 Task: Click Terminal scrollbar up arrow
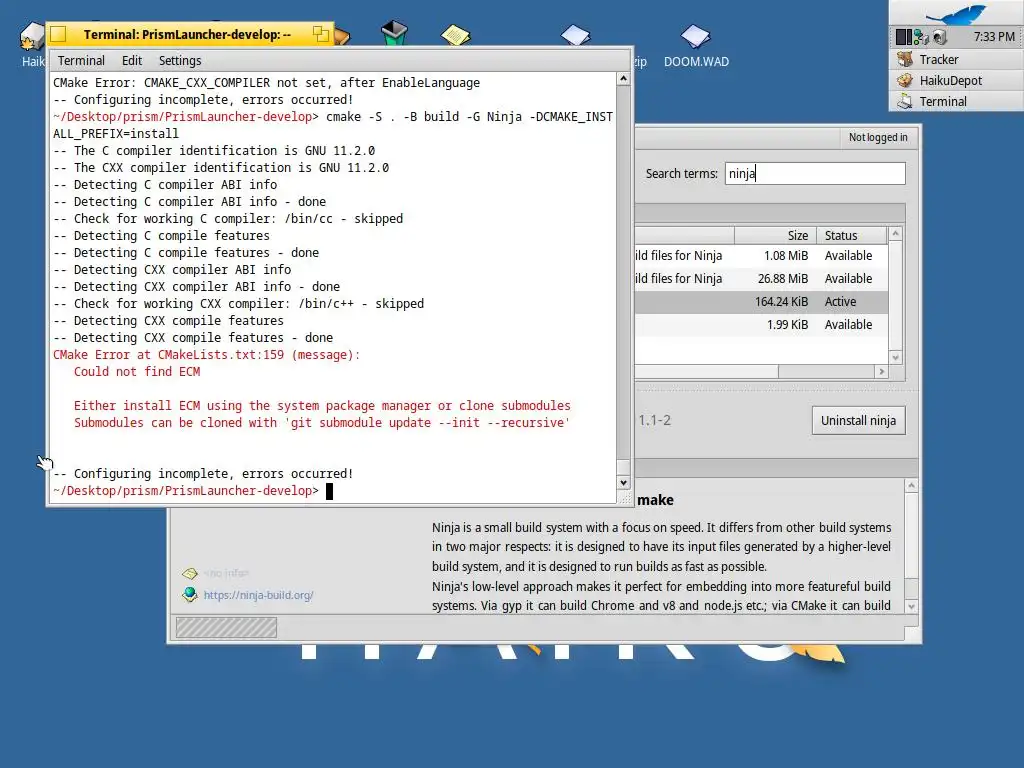(623, 78)
